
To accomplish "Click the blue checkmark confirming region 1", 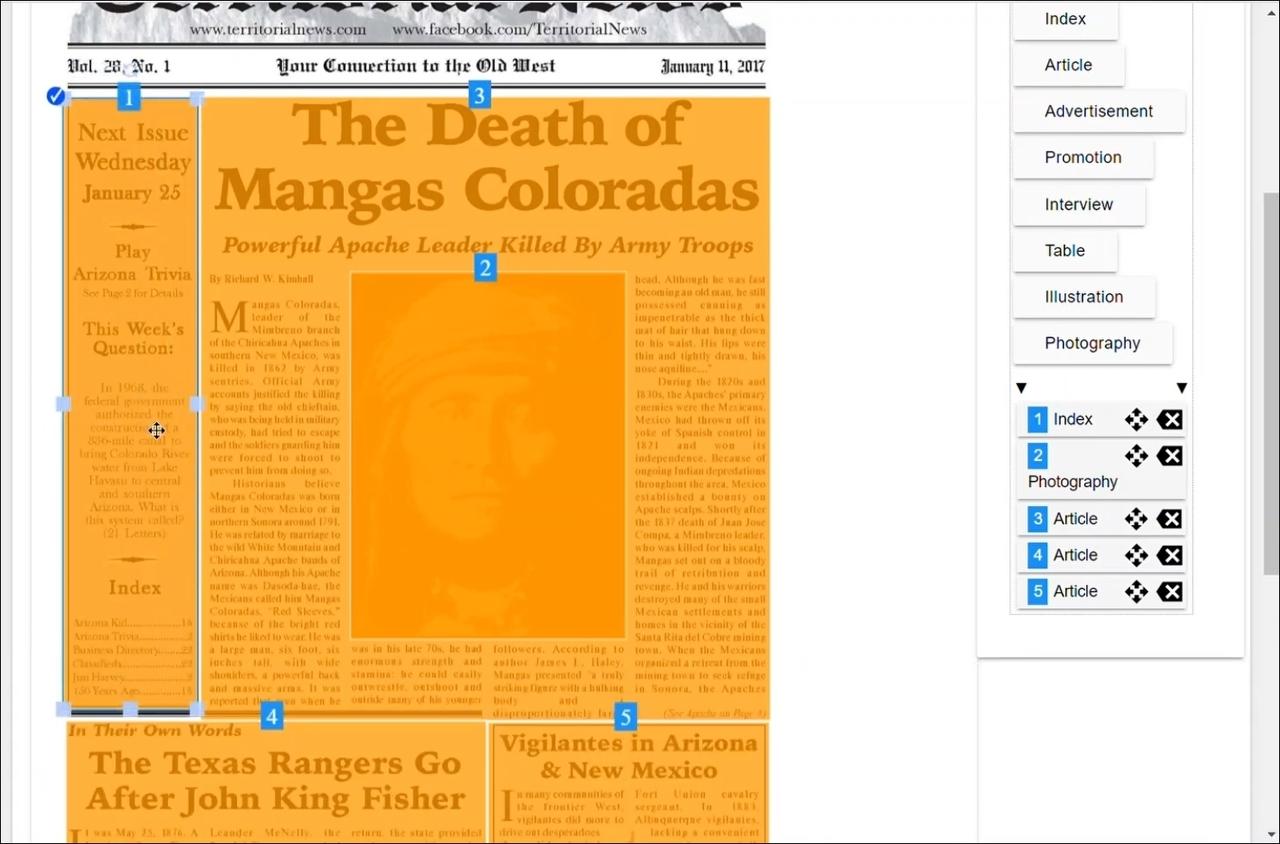I will pyautogui.click(x=56, y=96).
